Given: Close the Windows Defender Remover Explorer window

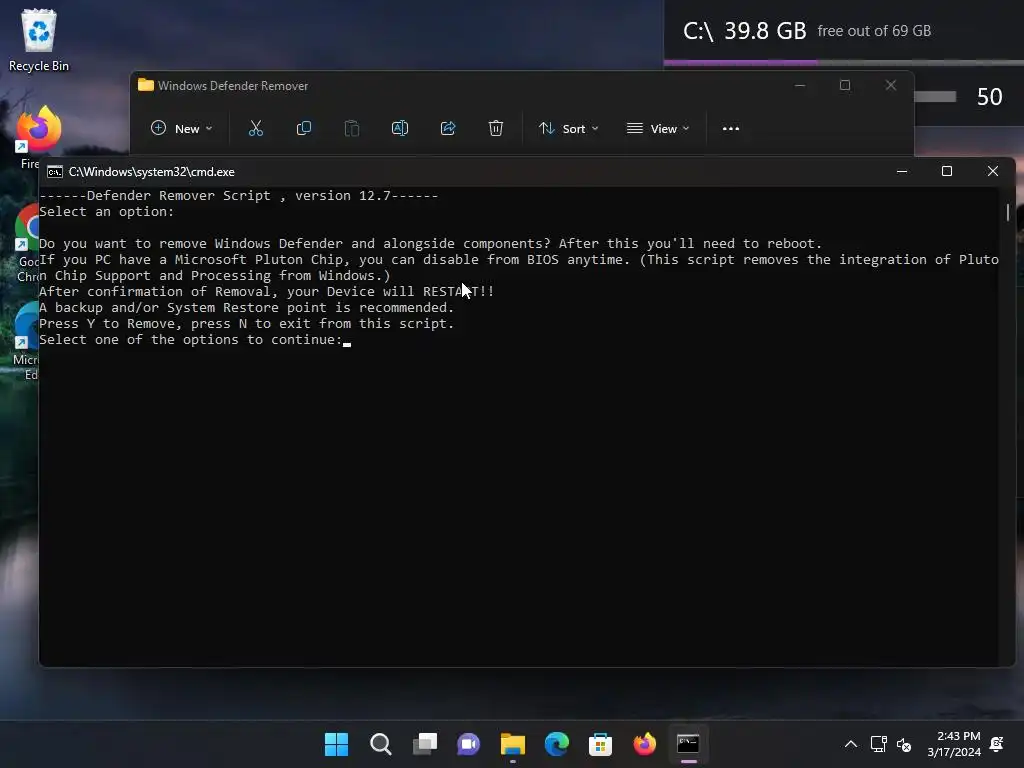Looking at the screenshot, I should point(891,86).
